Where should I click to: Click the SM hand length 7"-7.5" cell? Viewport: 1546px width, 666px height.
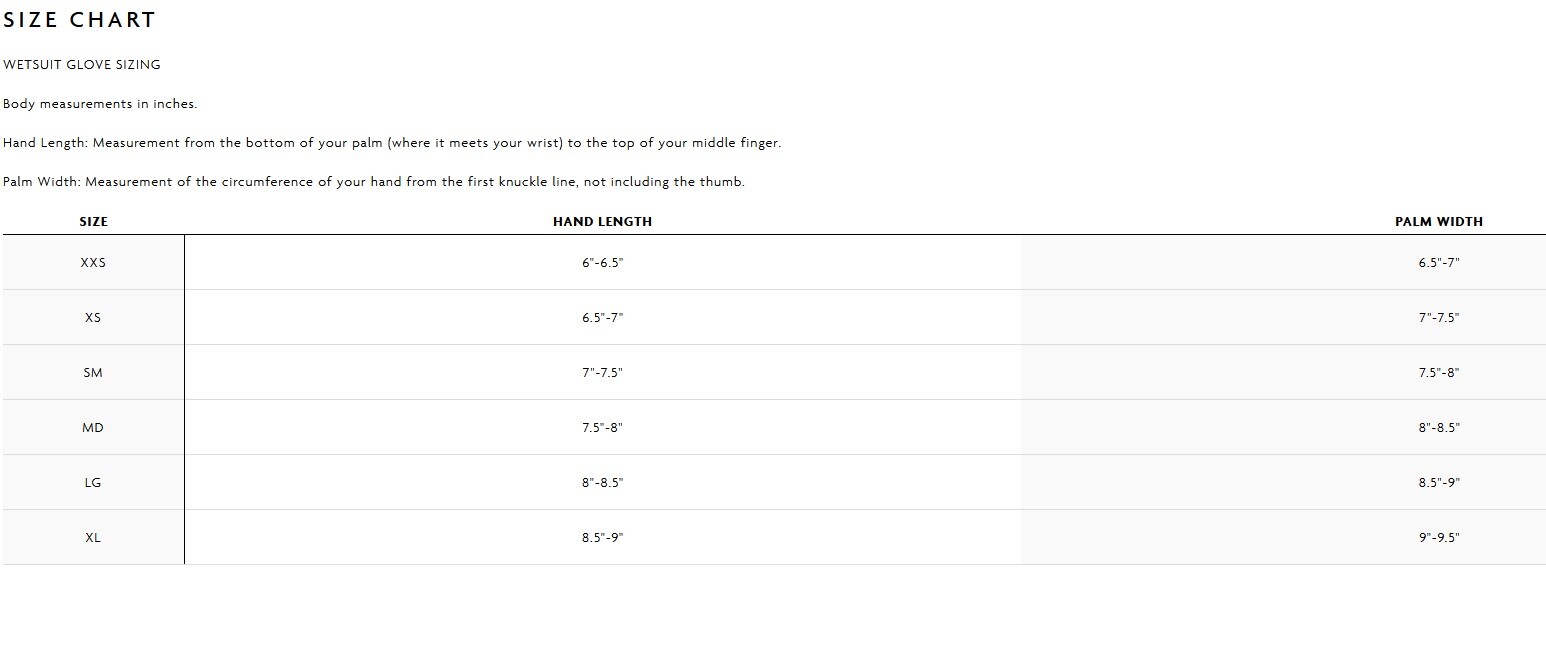coord(602,373)
